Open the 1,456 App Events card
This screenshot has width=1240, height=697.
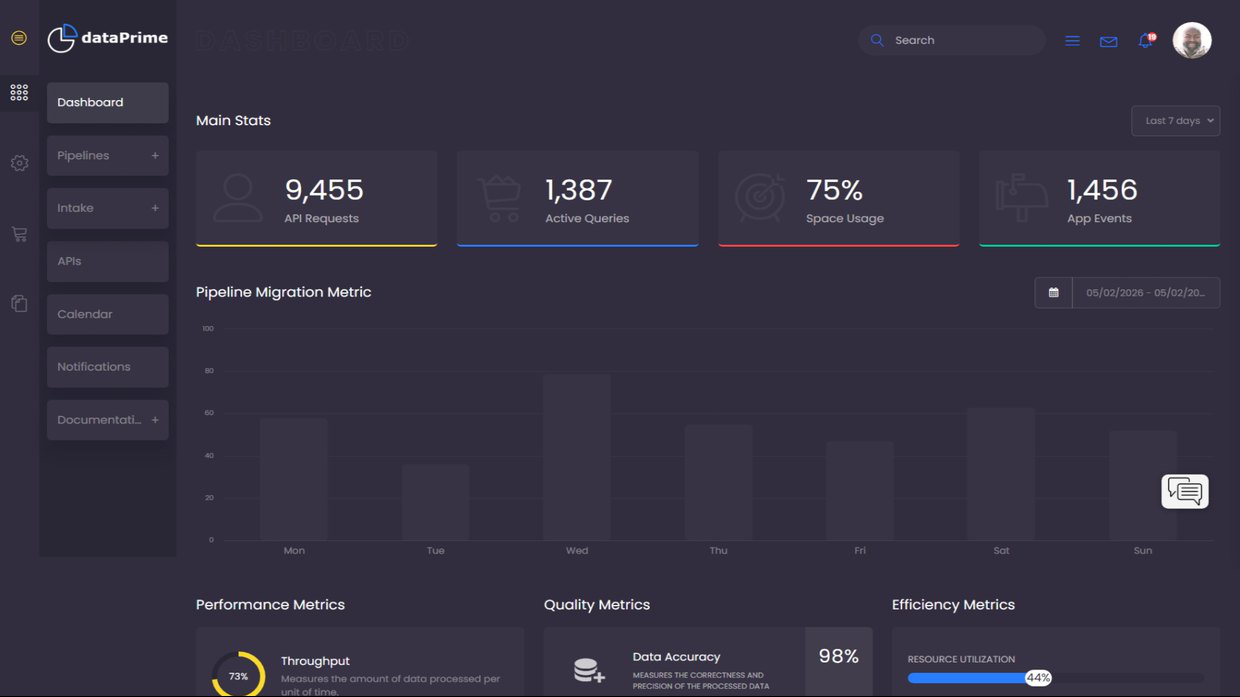1099,198
